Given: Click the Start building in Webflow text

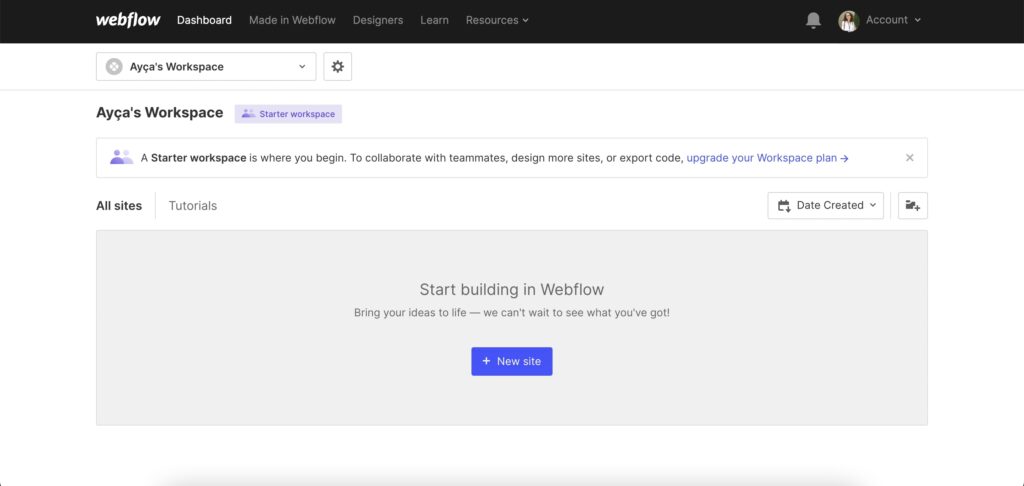Looking at the screenshot, I should click(511, 289).
